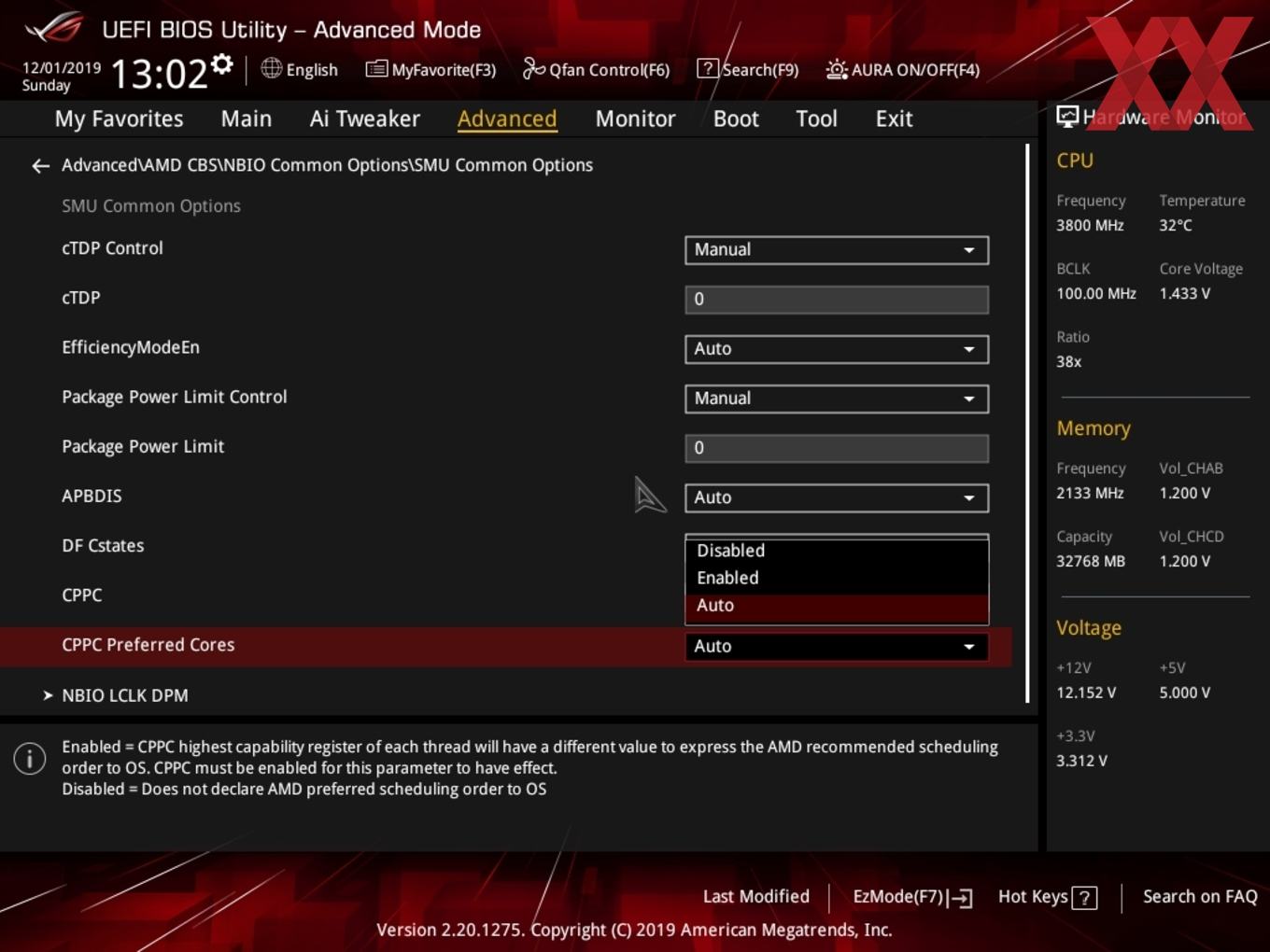Click the settings list scrollbar
This screenshot has width=1270, height=952.
click(1027, 422)
